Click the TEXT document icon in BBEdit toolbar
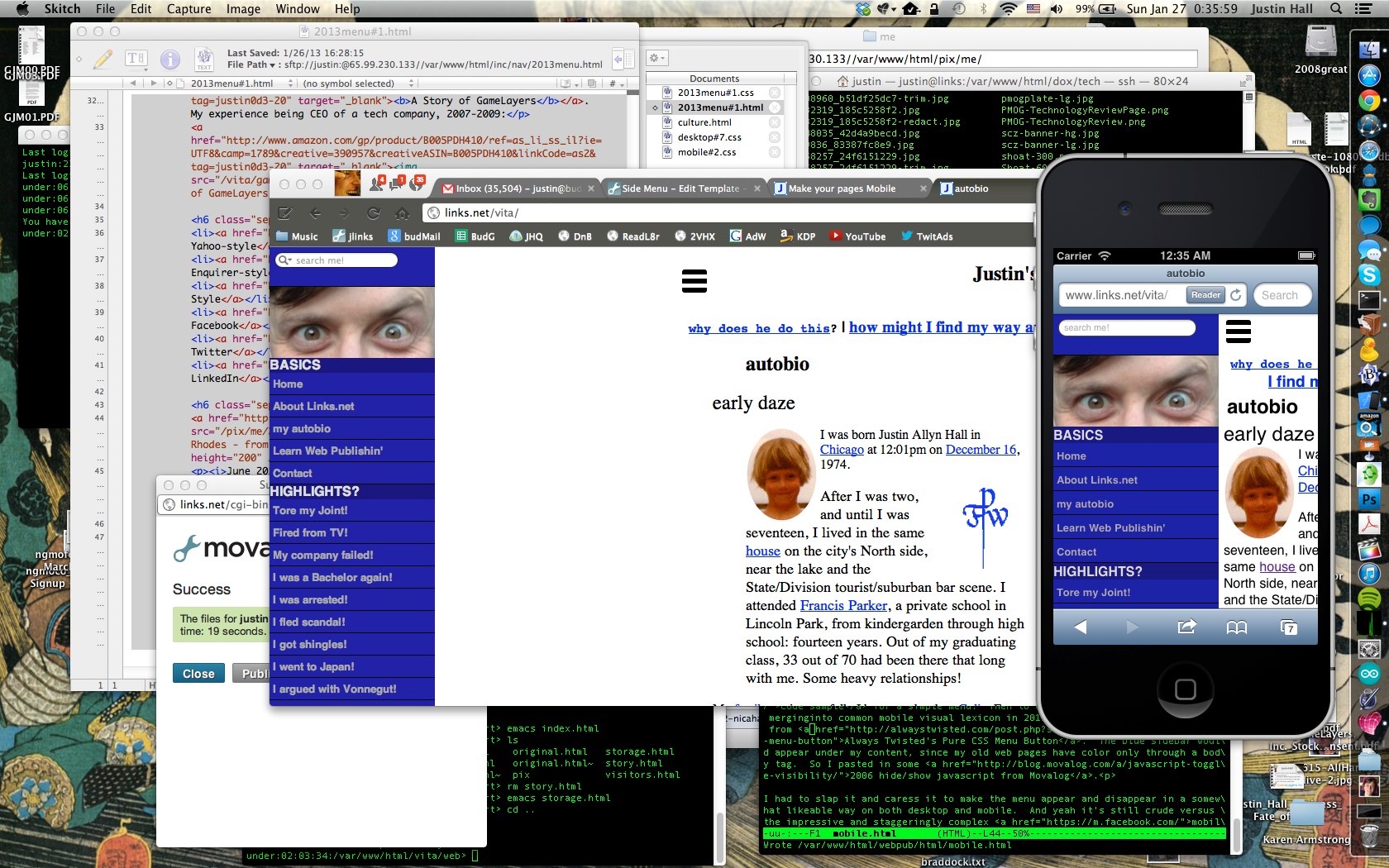 (x=204, y=59)
